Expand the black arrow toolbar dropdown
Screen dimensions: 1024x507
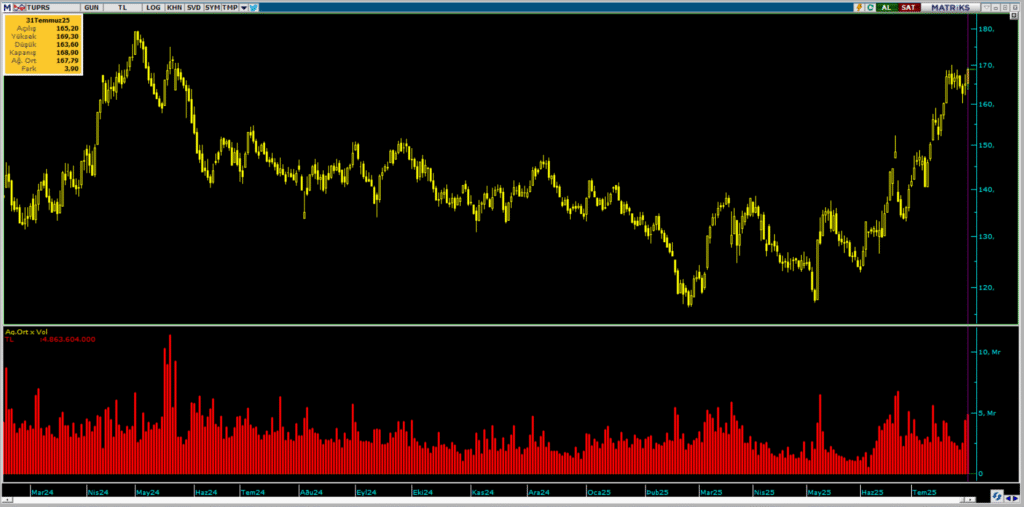(x=244, y=7)
